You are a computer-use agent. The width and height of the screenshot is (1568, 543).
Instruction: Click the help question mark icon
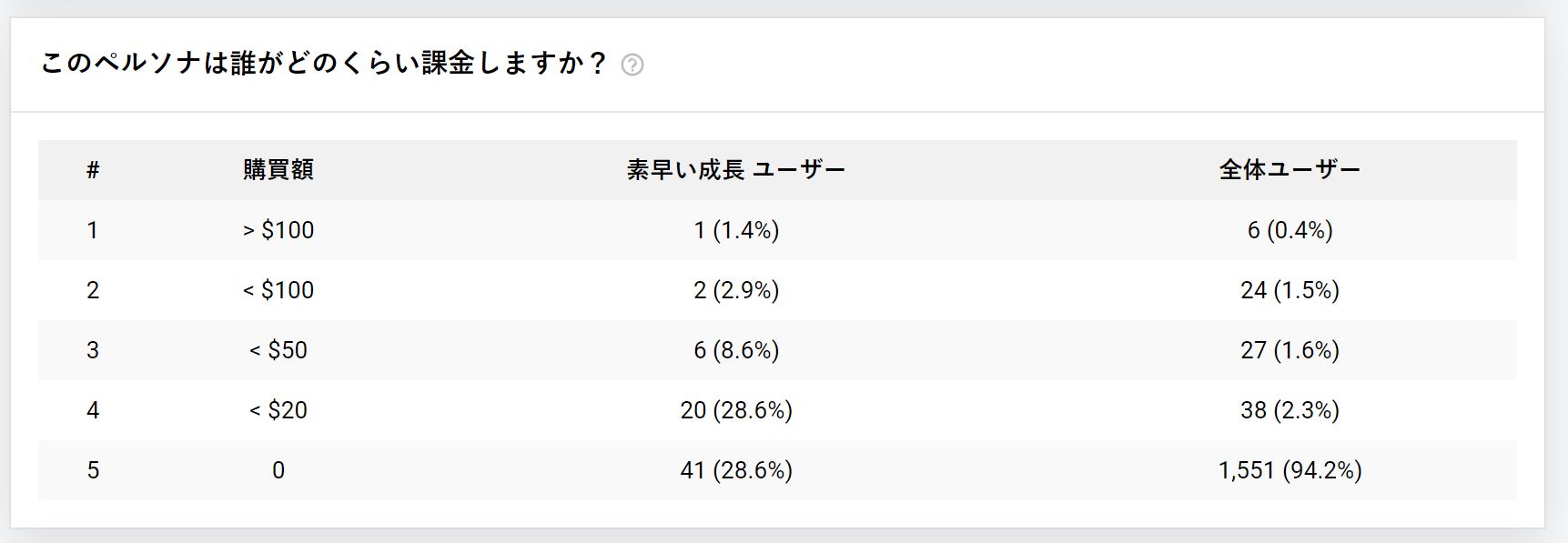(x=632, y=65)
